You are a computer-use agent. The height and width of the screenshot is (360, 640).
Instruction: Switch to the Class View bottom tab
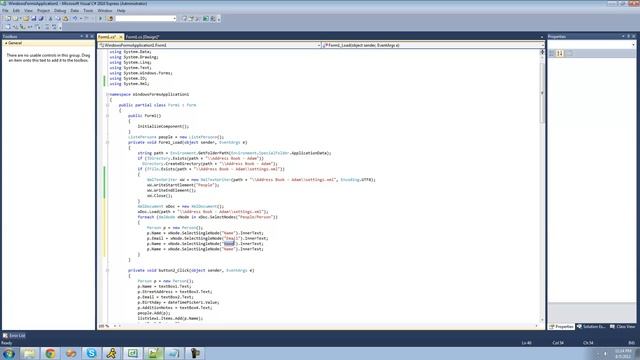click(622, 327)
